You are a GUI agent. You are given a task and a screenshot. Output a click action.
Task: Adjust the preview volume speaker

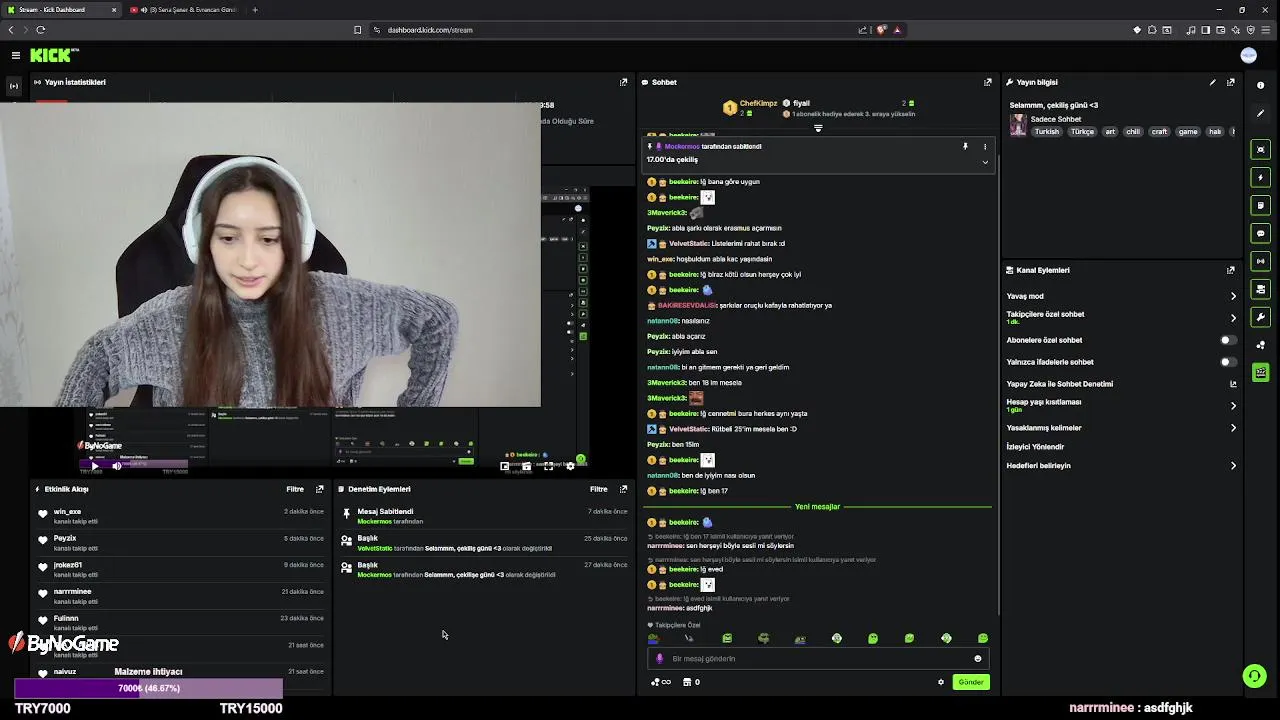[116, 465]
